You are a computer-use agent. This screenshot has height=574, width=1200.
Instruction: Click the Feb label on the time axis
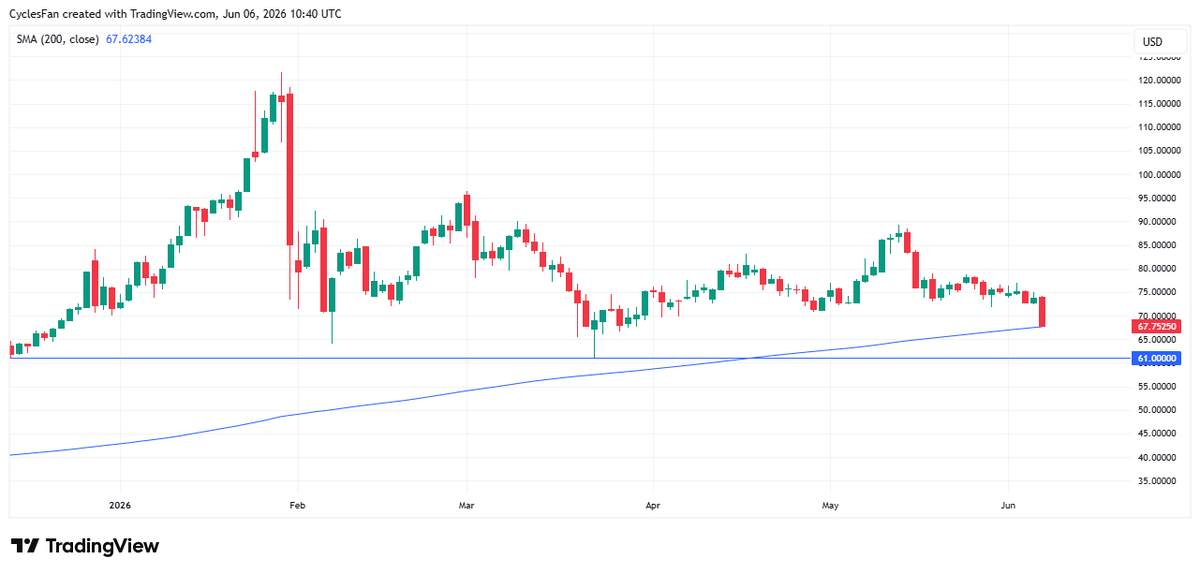click(x=296, y=505)
